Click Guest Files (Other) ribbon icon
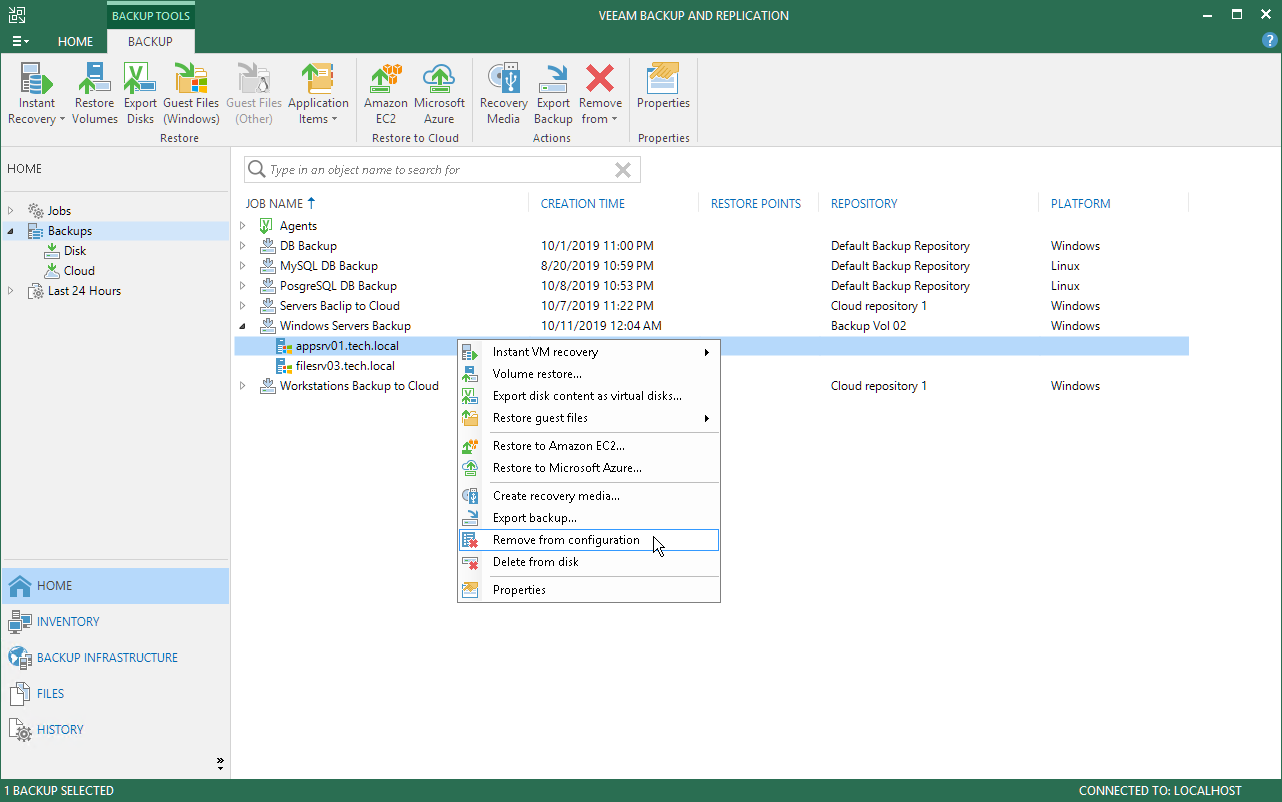 coord(254,94)
